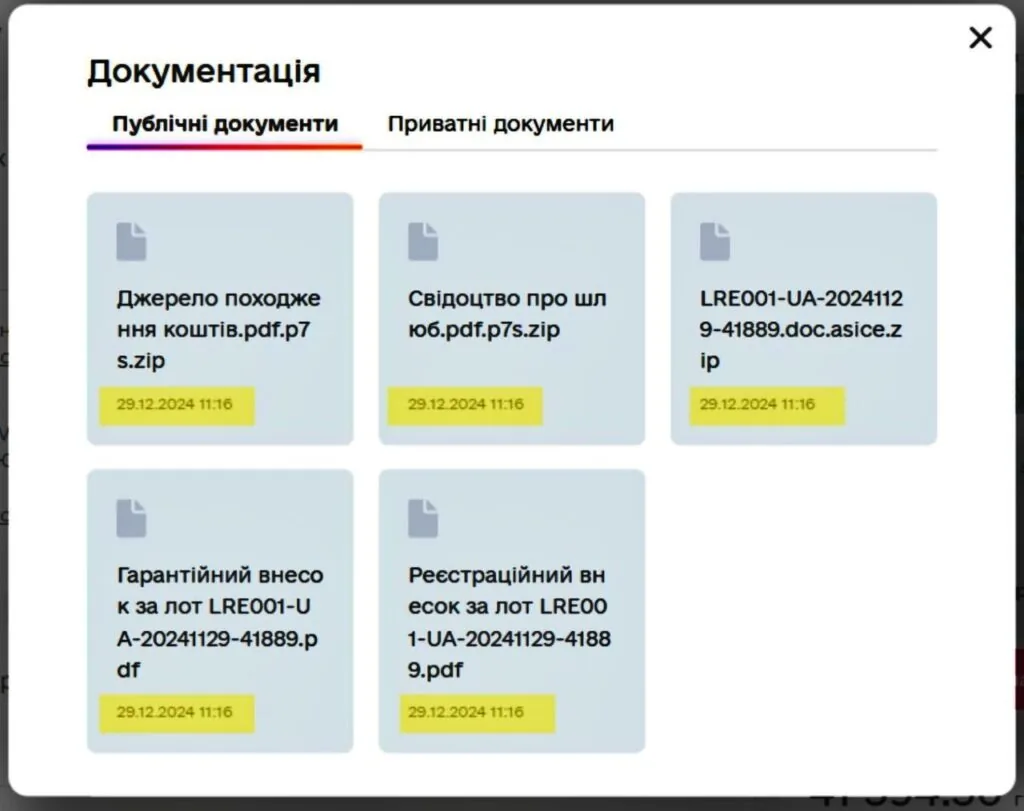Image resolution: width=1024 pixels, height=811 pixels.
Task: Switch to the Приватні документи tab
Action: click(x=500, y=124)
